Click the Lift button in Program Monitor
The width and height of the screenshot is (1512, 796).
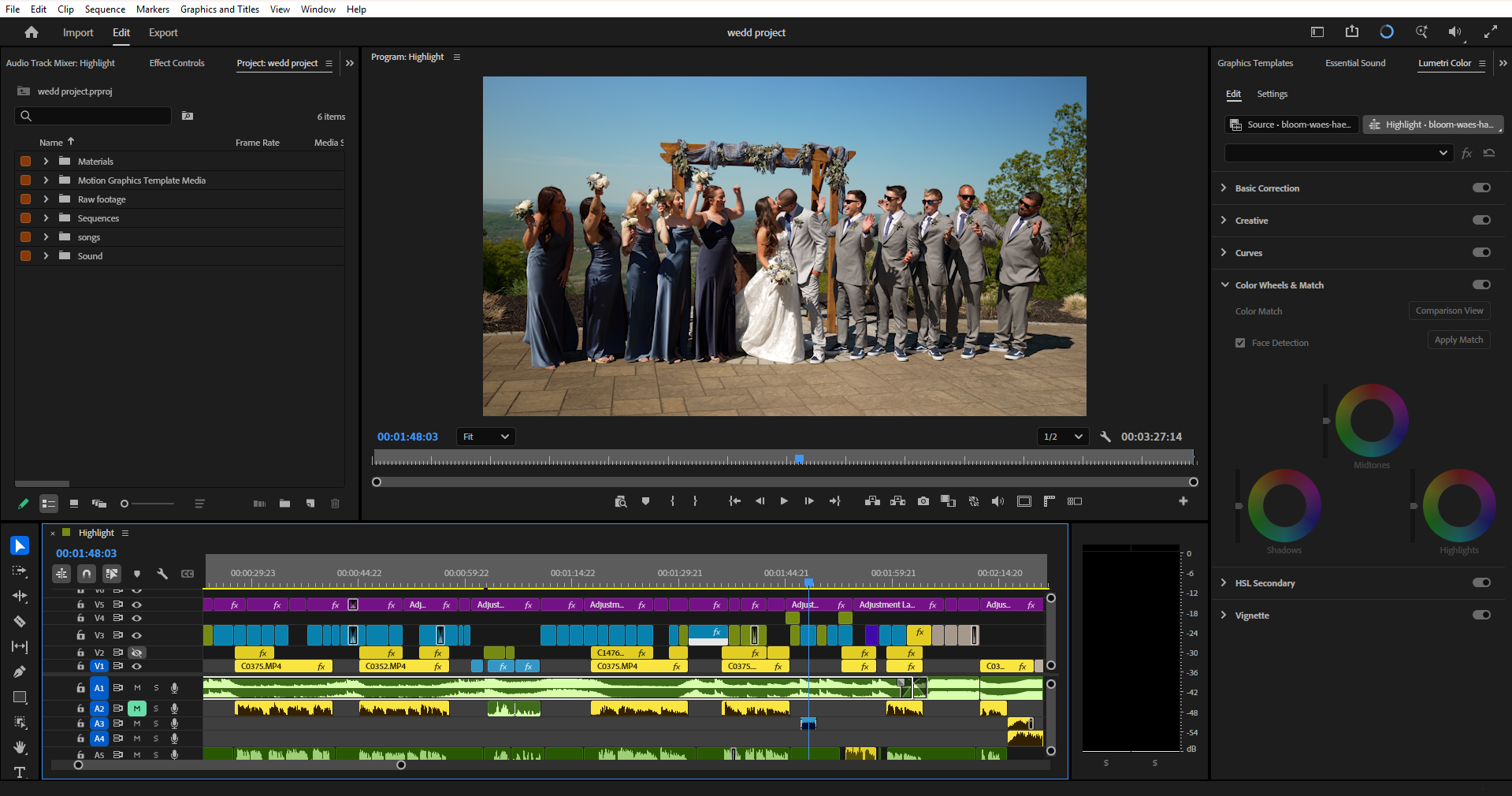pos(872,501)
